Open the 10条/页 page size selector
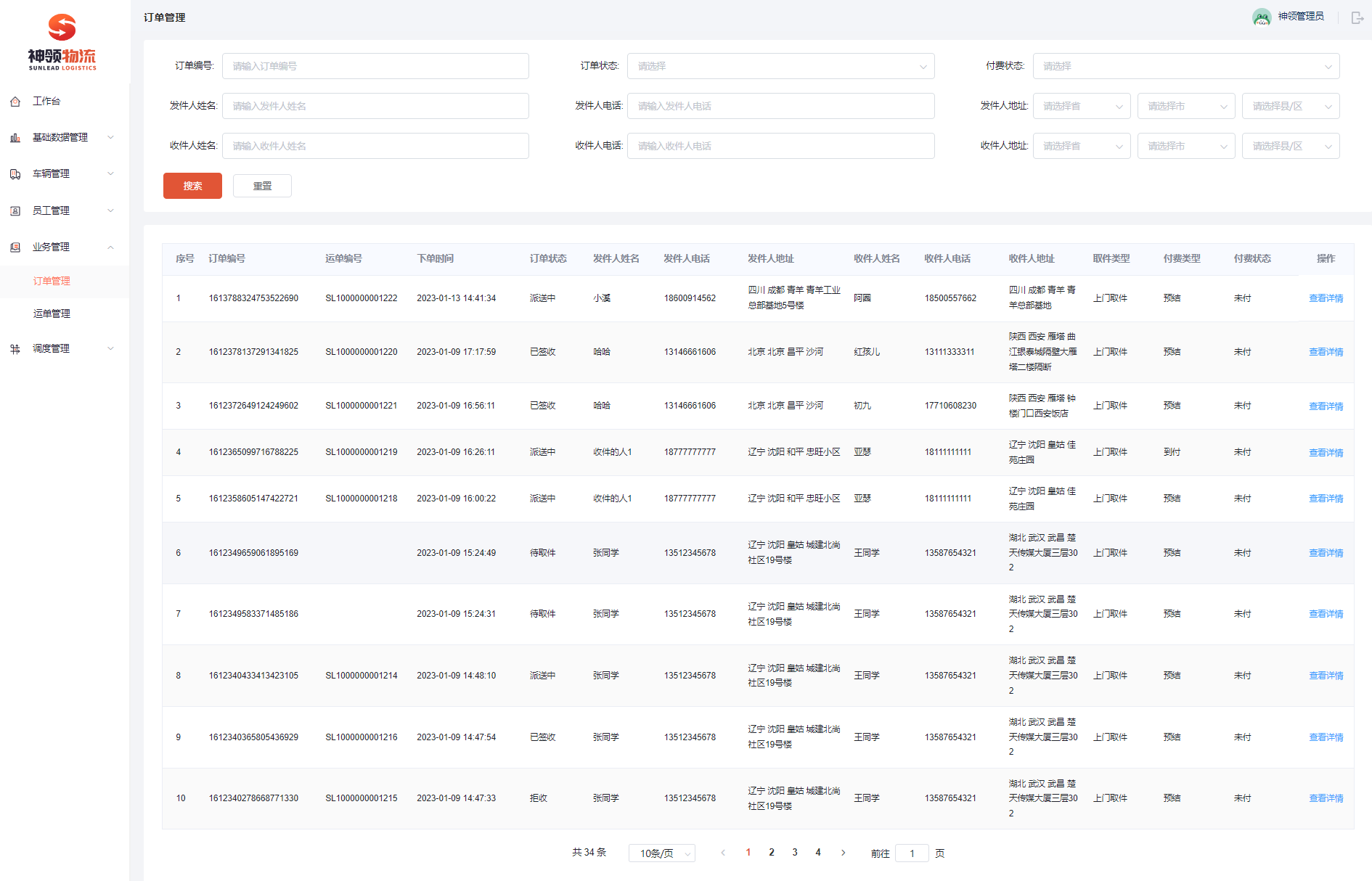The width and height of the screenshot is (1372, 881). 661,853
